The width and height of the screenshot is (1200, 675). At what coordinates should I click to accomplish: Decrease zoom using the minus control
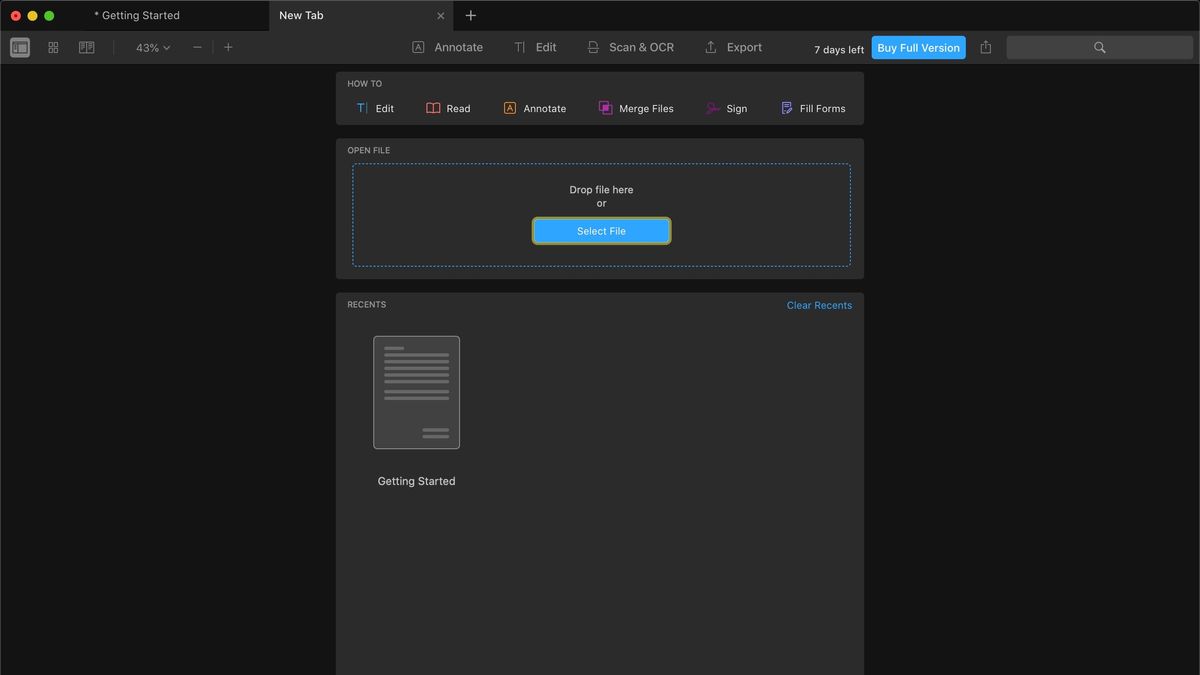click(196, 46)
